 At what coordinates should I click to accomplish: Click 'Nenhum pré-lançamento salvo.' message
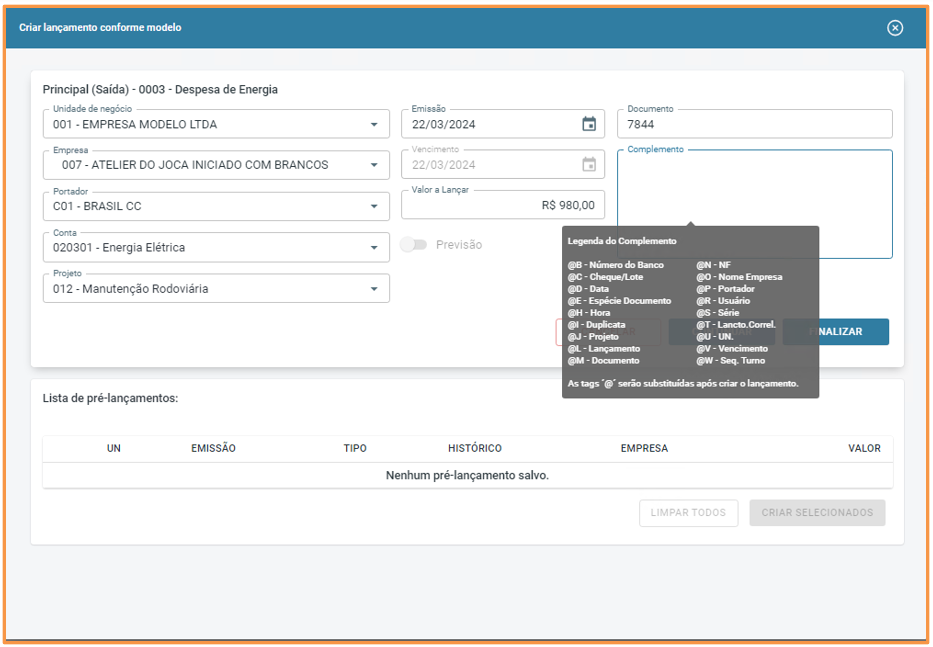click(467, 476)
